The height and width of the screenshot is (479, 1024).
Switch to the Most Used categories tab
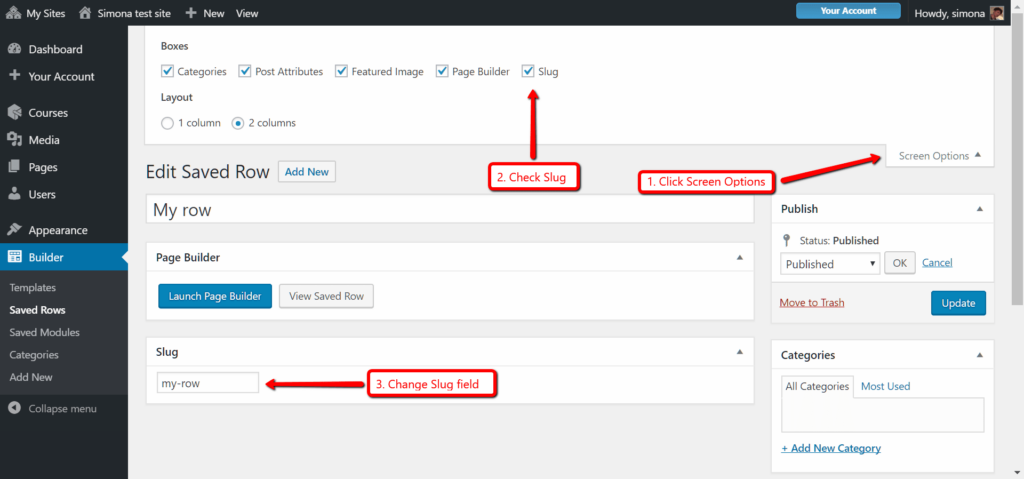(885, 386)
